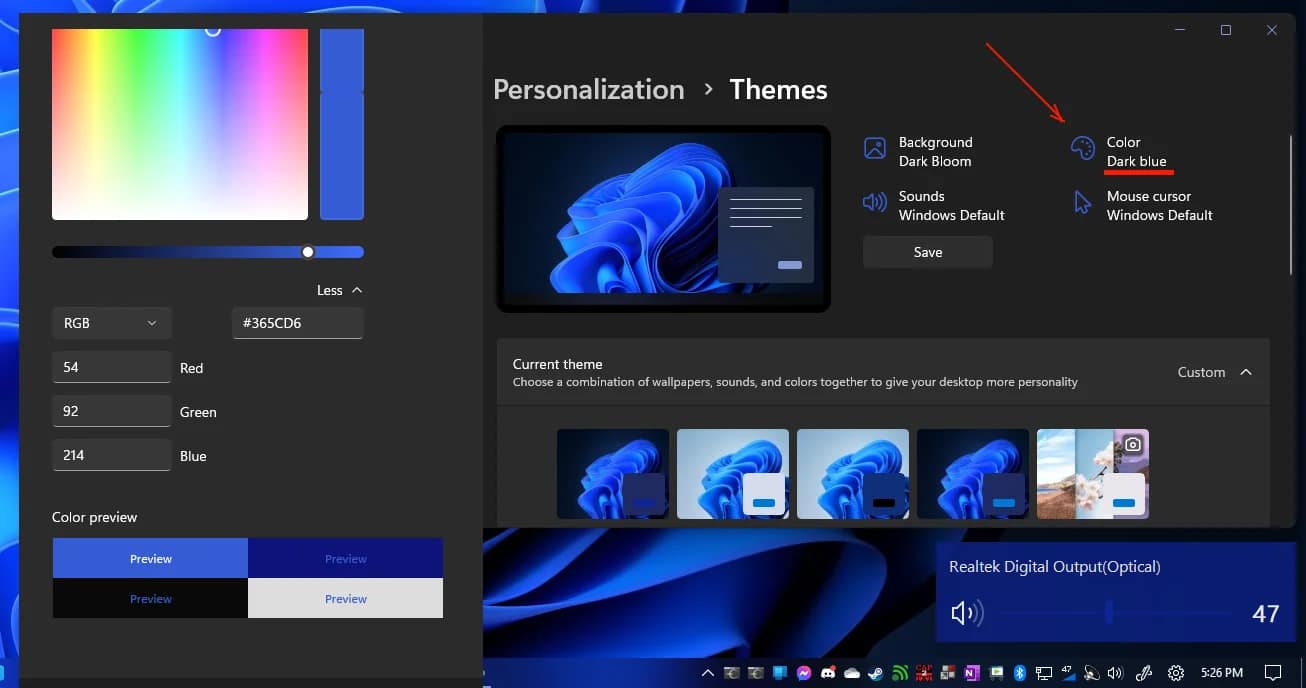Image resolution: width=1306 pixels, height=688 pixels.
Task: Open the Mouse cursor setting
Action: click(x=1142, y=205)
